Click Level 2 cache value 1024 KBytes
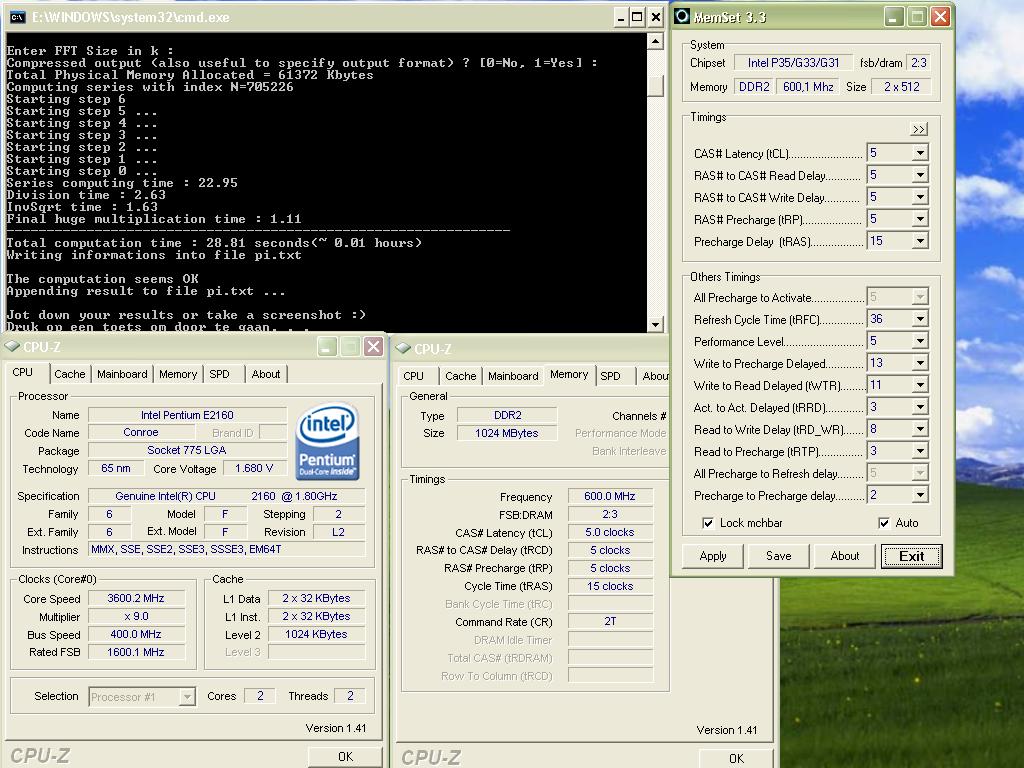The image size is (1024, 768). pyautogui.click(x=316, y=634)
